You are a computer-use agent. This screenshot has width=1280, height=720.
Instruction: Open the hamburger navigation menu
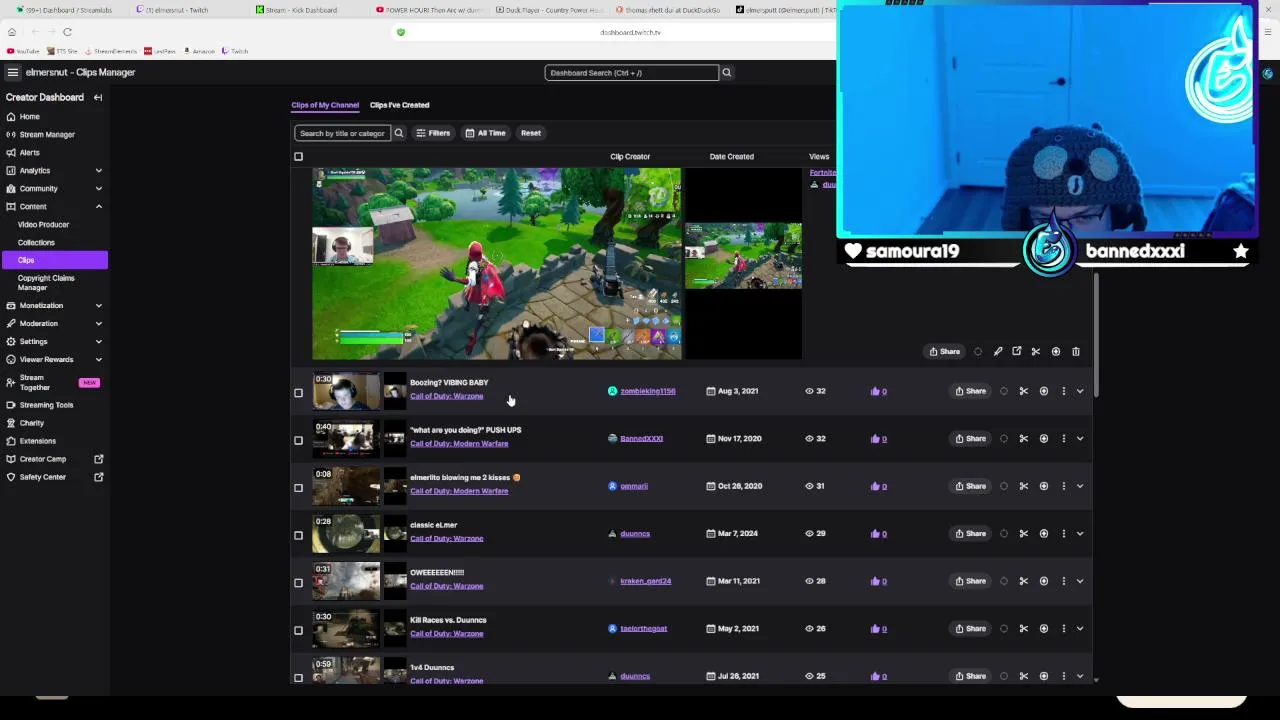tap(12, 72)
